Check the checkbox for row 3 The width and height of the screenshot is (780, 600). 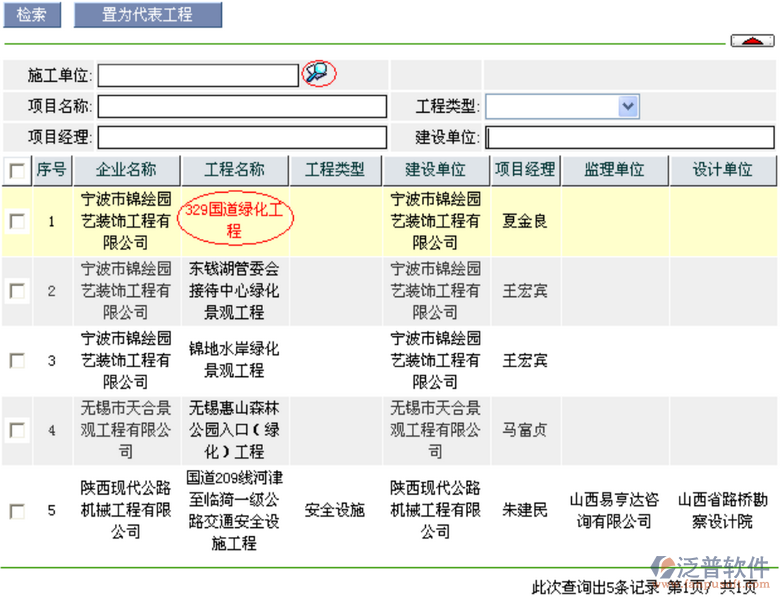coord(17,361)
